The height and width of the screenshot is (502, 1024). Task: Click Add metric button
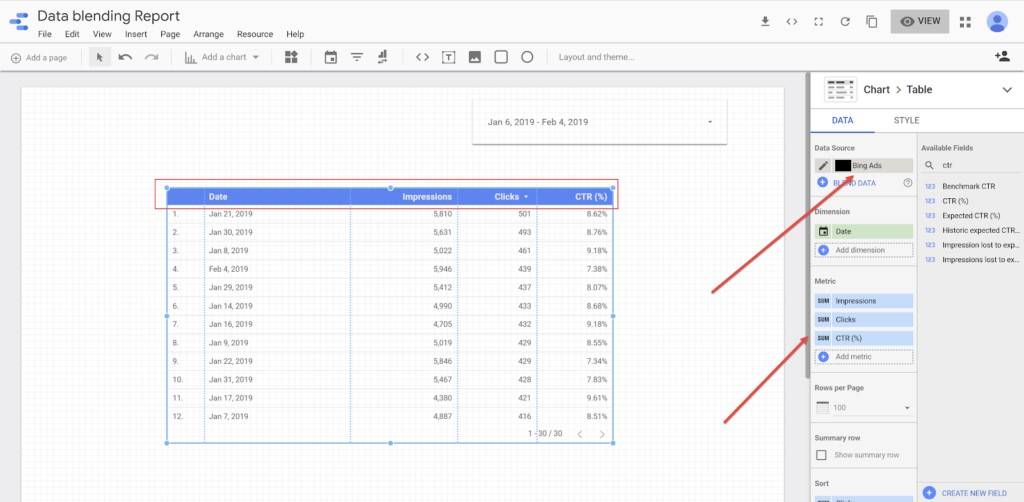(x=863, y=357)
